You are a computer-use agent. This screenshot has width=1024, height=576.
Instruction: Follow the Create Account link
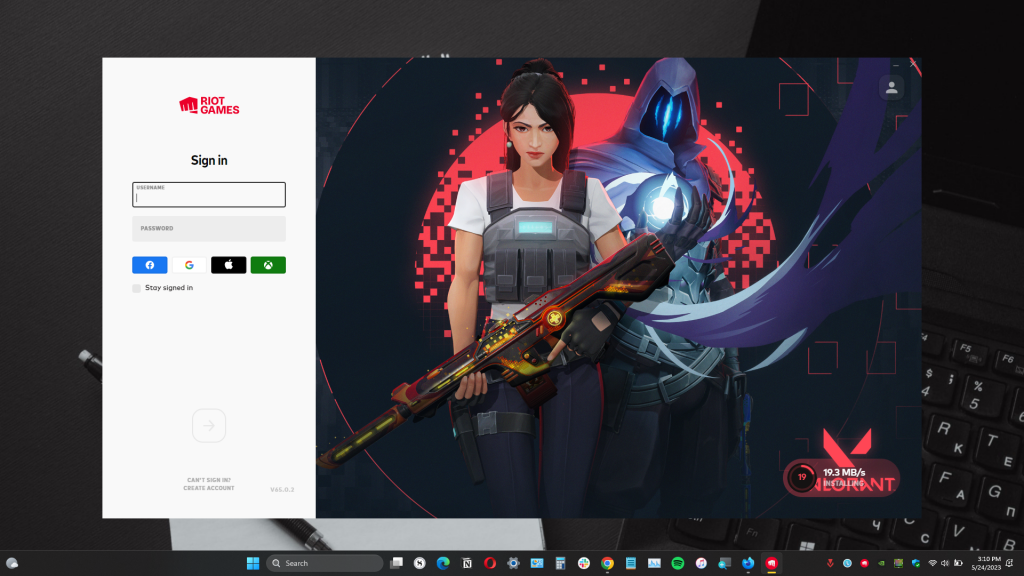209,488
